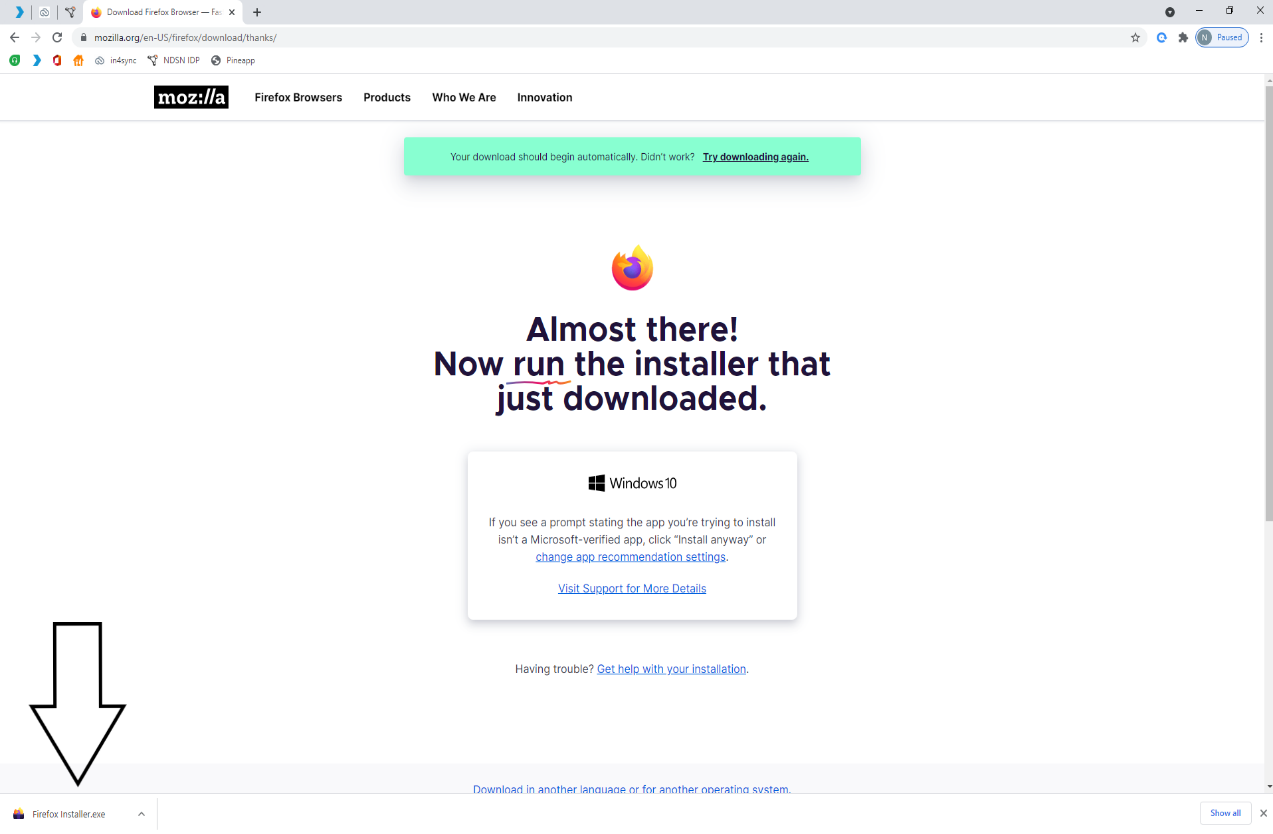Close the Download Firefox Browser tab
1273x834 pixels.
coord(232,12)
